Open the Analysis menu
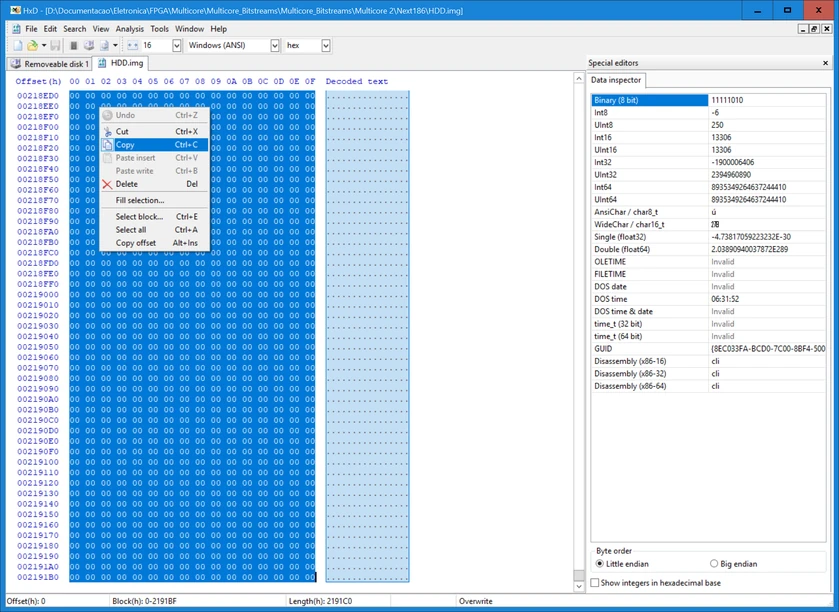This screenshot has width=839, height=612. (129, 29)
